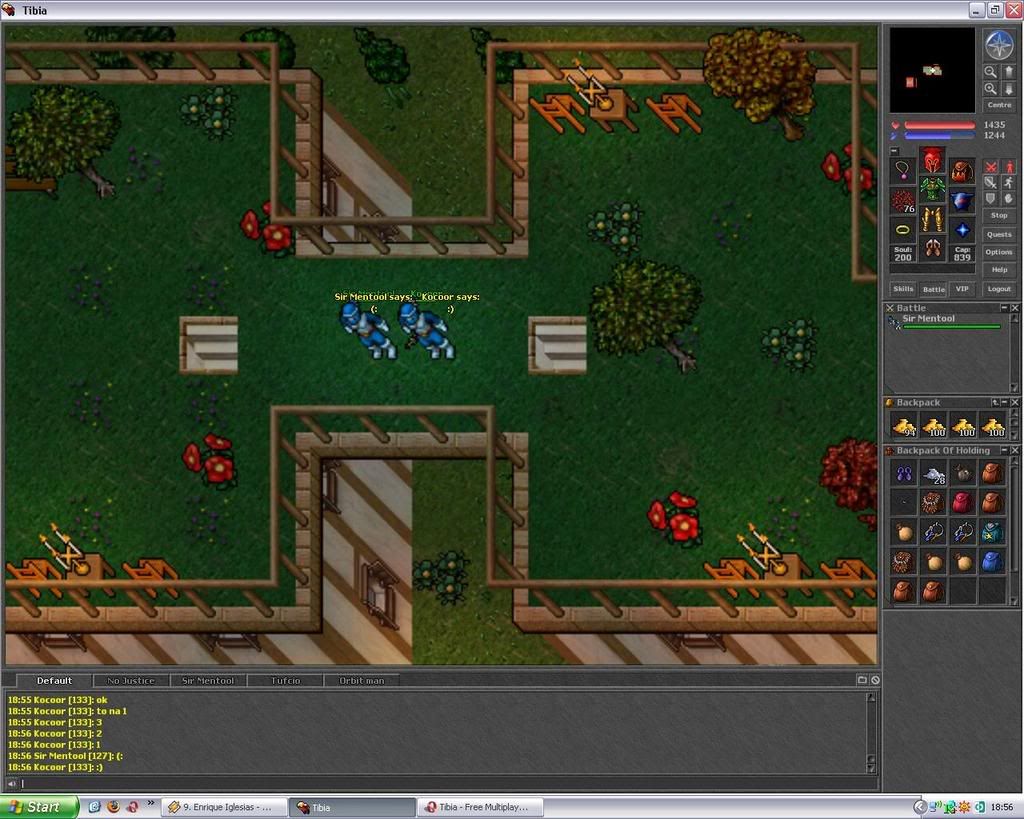This screenshot has width=1024, height=819.
Task: Click the boots equipment slot
Action: pyautogui.click(x=933, y=248)
